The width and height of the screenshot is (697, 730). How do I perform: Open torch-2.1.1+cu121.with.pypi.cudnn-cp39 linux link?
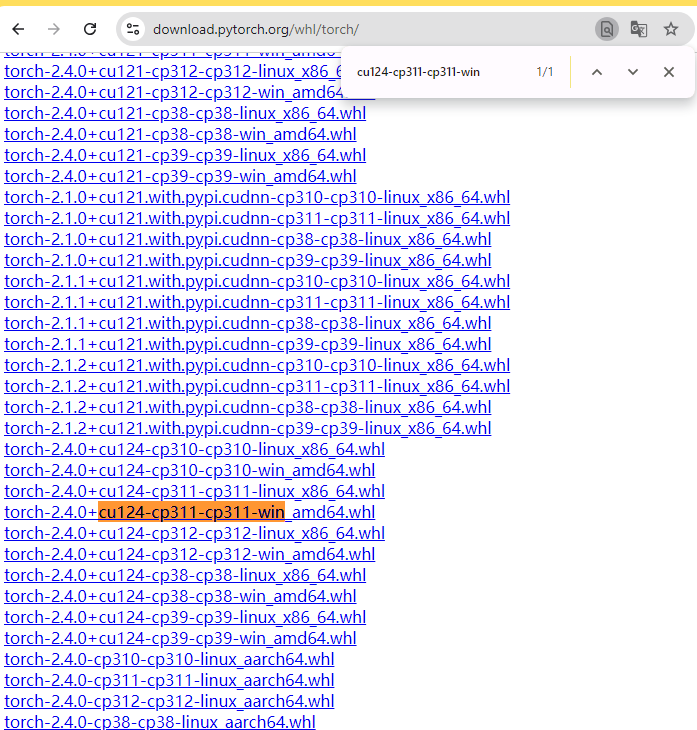tap(248, 344)
